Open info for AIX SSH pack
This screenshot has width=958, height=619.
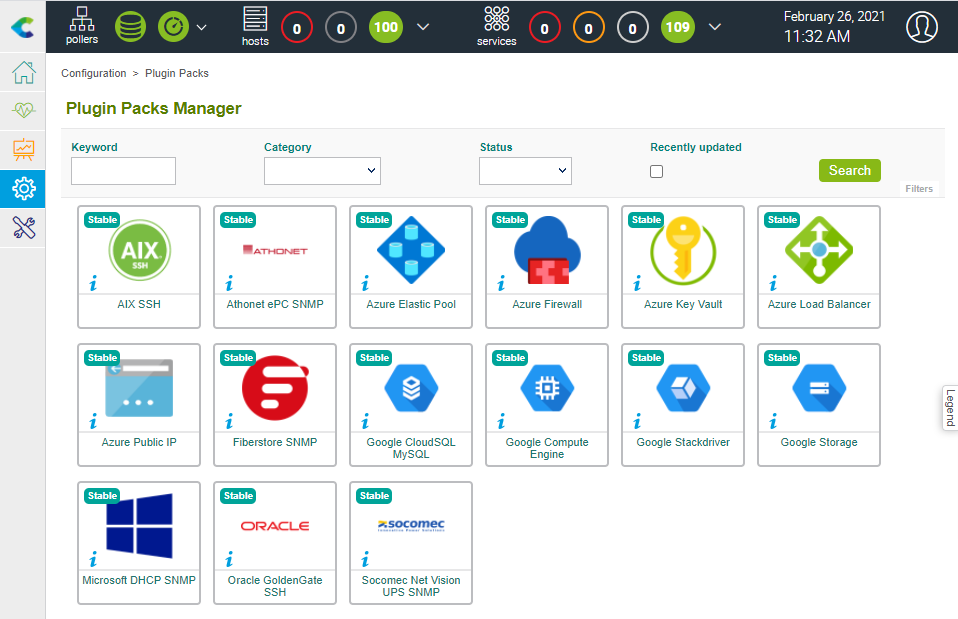[93, 284]
